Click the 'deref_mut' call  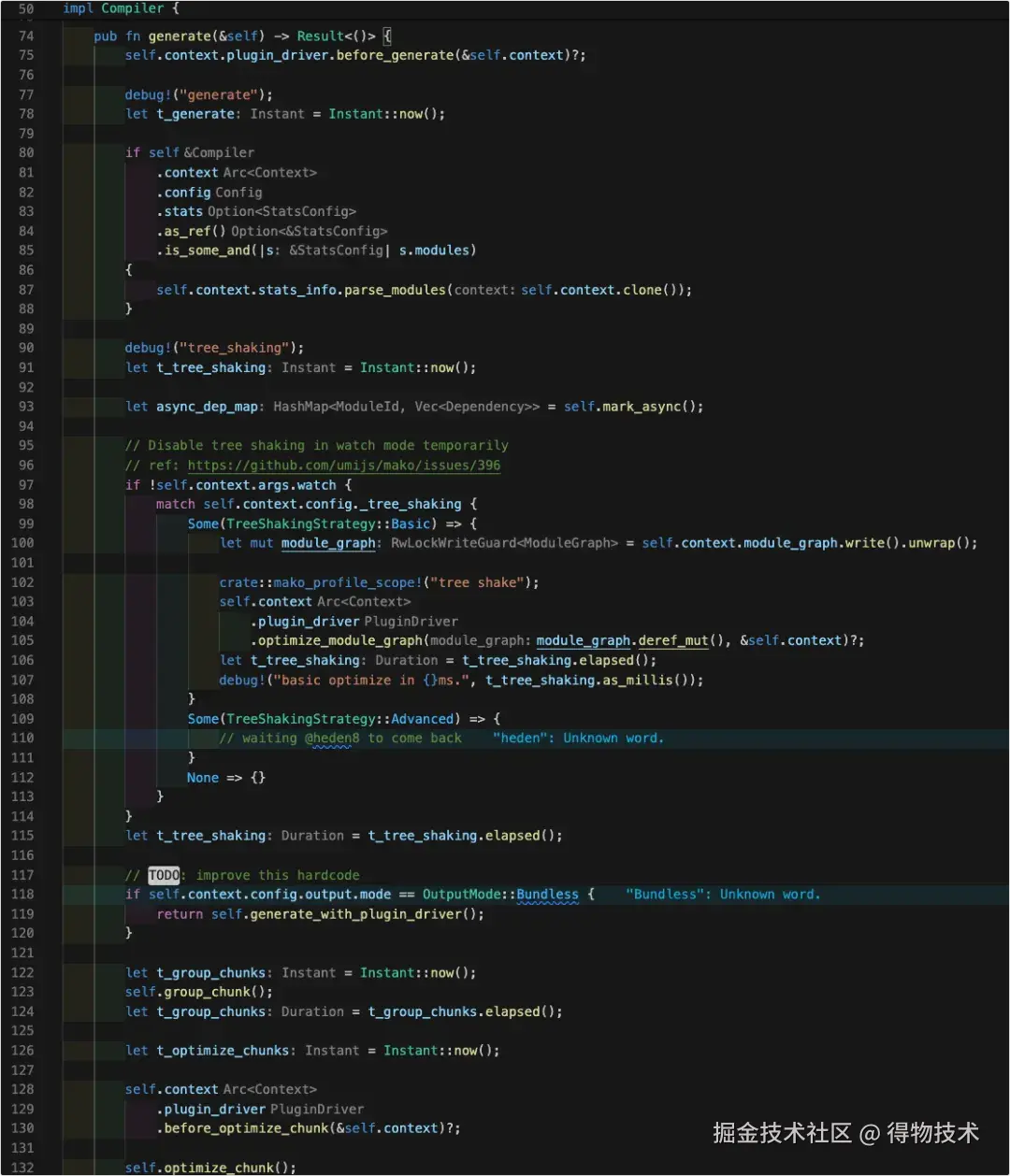pyautogui.click(x=673, y=640)
